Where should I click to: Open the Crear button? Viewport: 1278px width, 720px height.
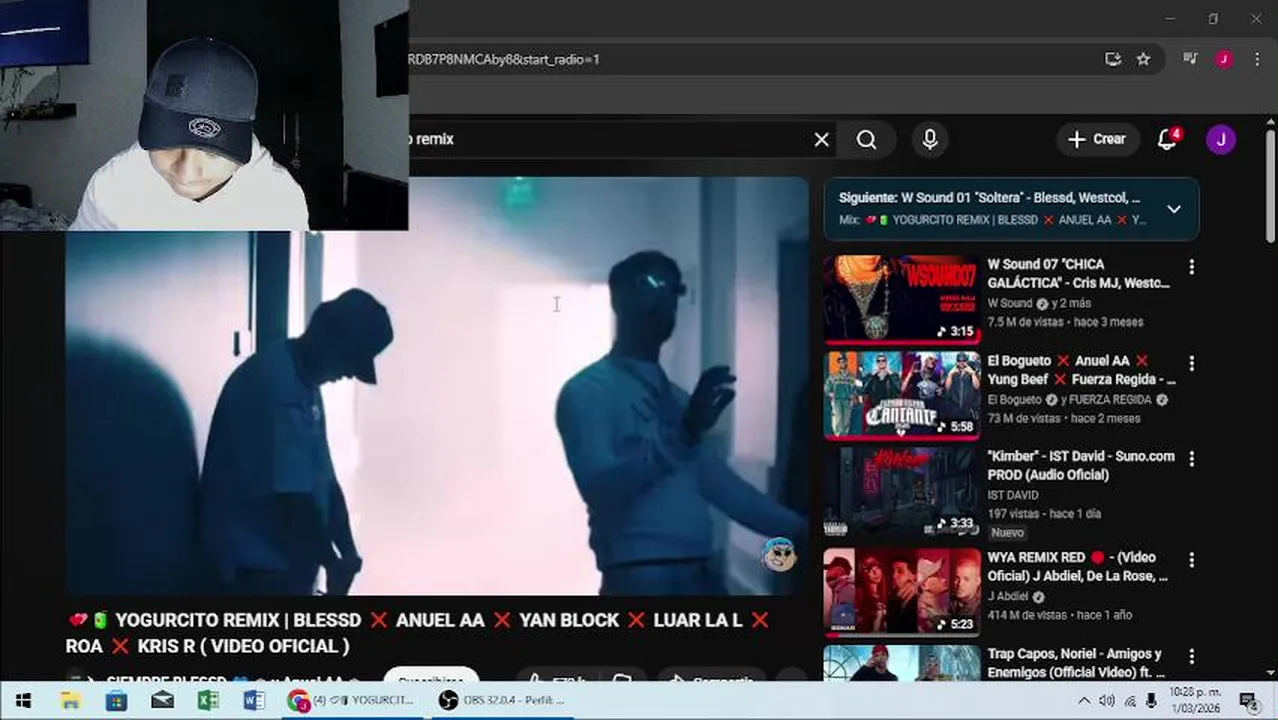coord(1097,139)
